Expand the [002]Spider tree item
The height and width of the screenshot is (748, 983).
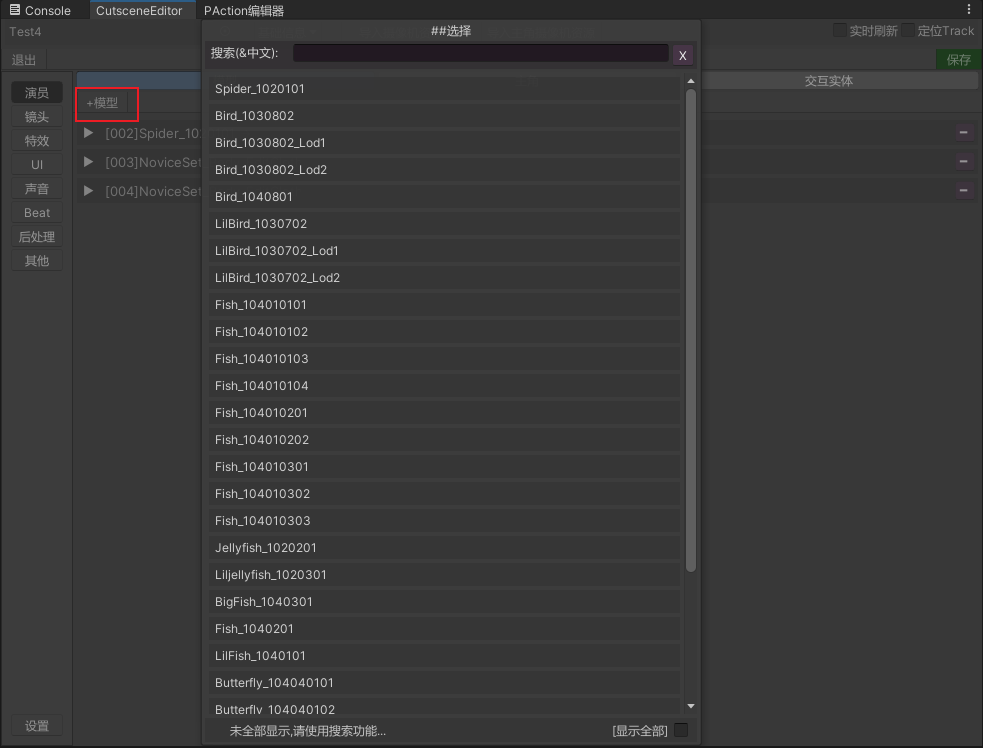pyautogui.click(x=89, y=133)
